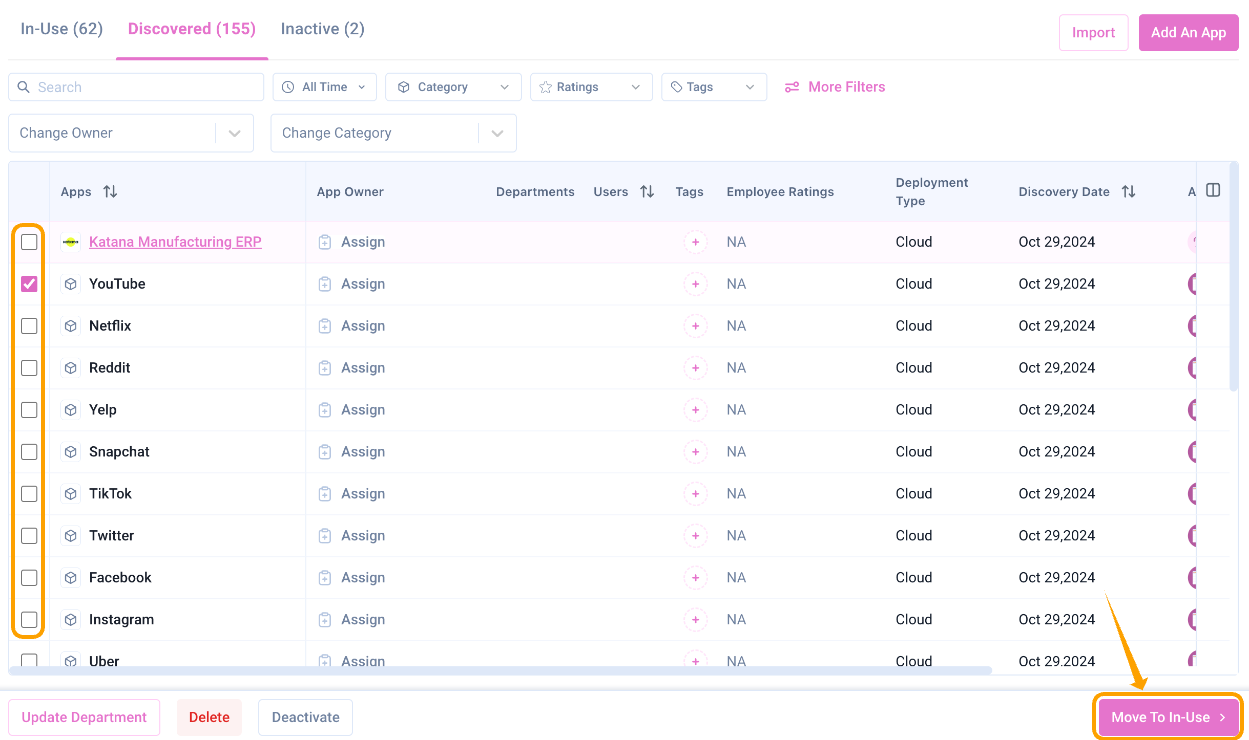Image resolution: width=1249 pixels, height=740 pixels.
Task: Click the horizontal scrollbar under the table
Action: (500, 670)
